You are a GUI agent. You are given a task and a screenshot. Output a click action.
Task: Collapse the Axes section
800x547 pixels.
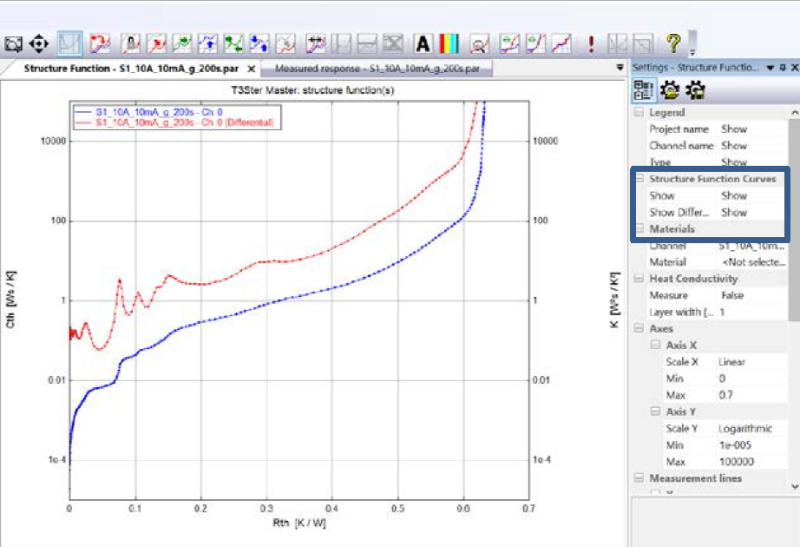(639, 328)
